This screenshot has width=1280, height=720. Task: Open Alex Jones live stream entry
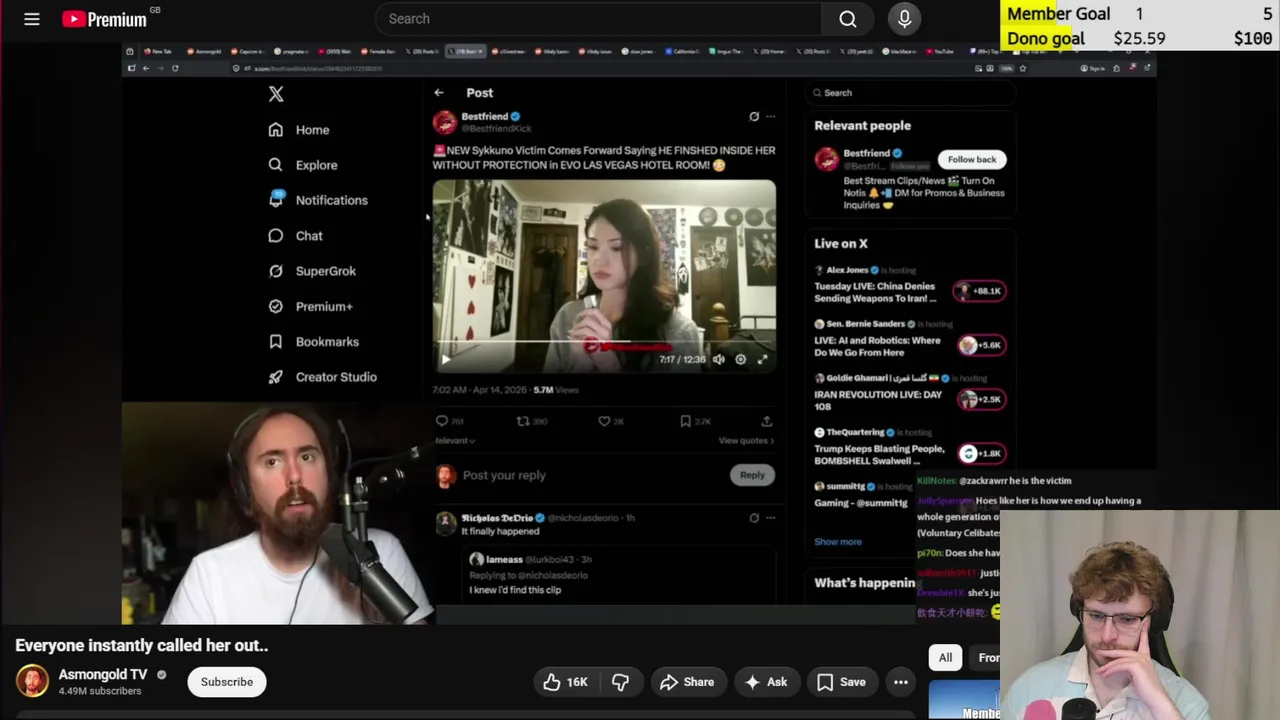[910, 285]
